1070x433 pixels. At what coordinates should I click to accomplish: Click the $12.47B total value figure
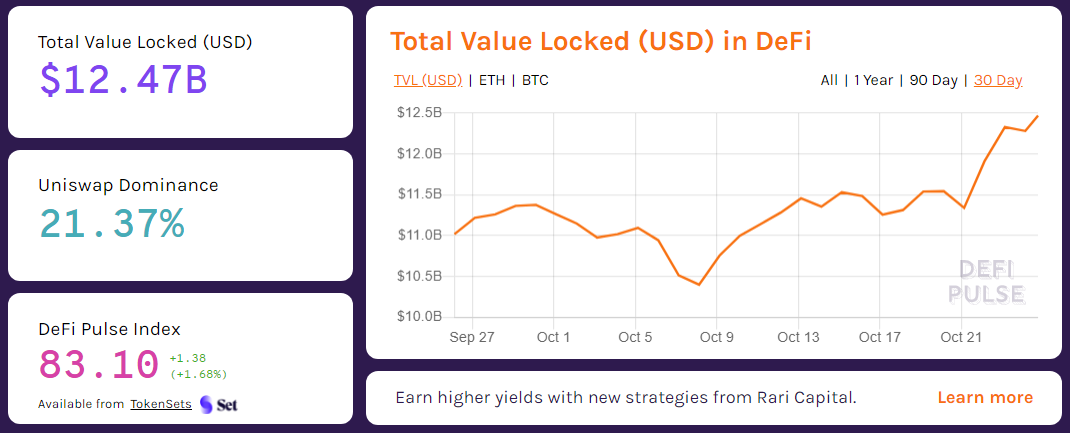click(x=123, y=79)
